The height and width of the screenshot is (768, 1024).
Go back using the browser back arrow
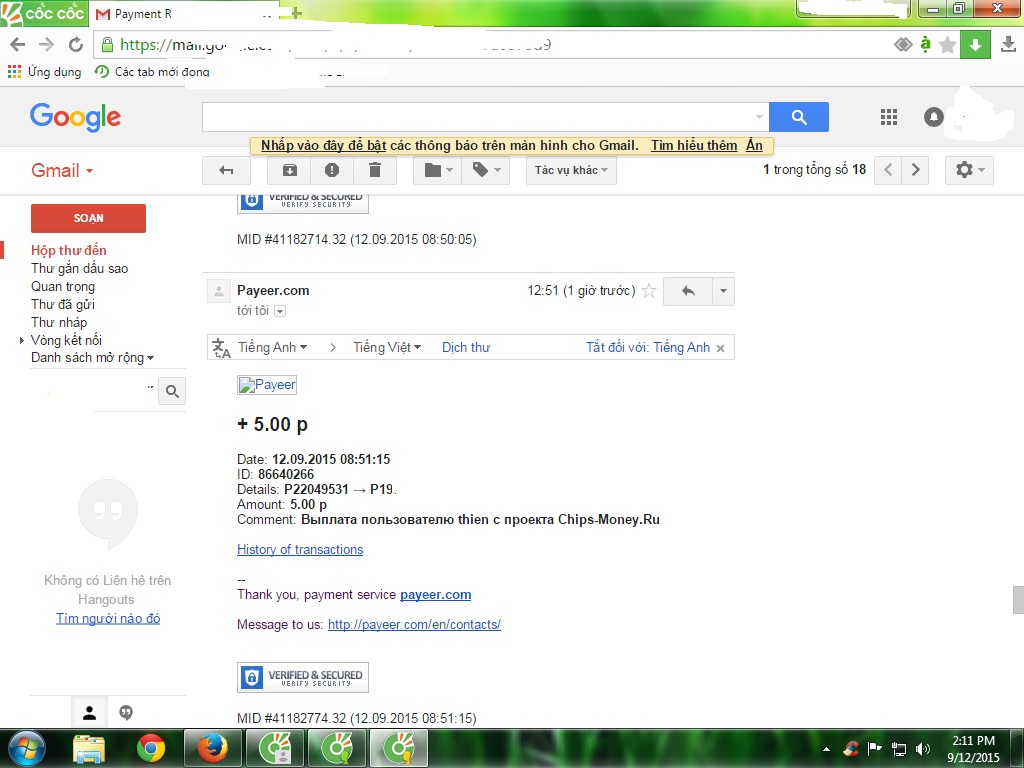(x=18, y=44)
